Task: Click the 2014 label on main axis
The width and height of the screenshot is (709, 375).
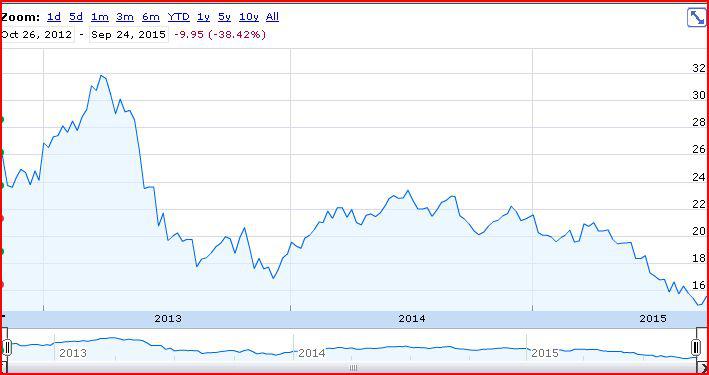Action: point(412,318)
